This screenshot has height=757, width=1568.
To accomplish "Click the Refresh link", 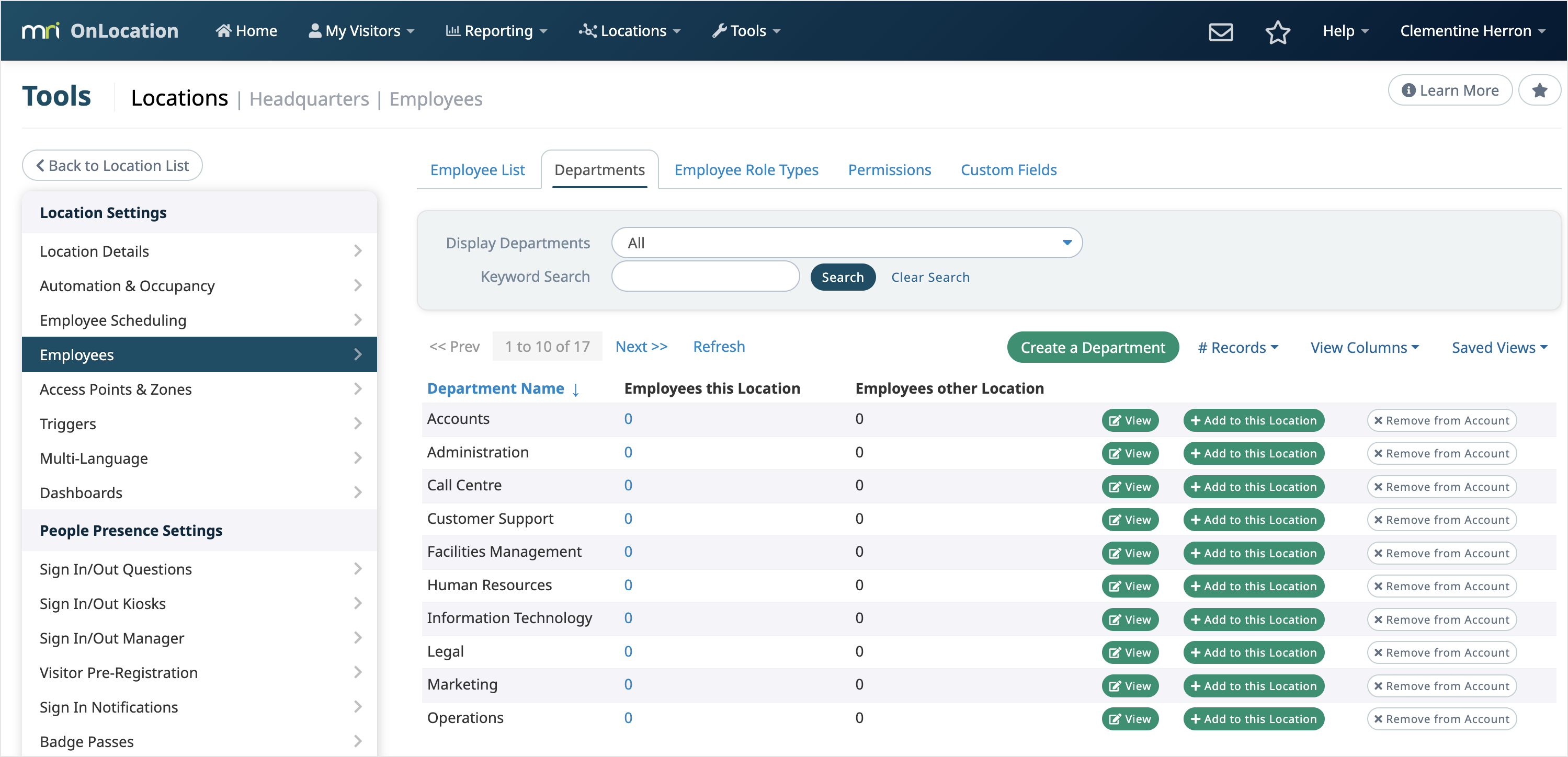I will [719, 347].
